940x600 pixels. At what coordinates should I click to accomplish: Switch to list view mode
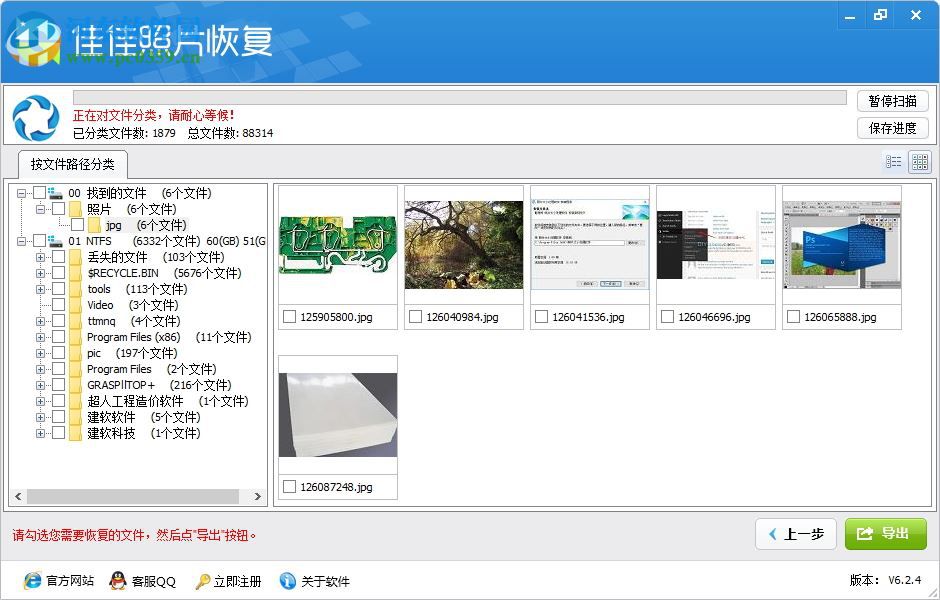click(x=893, y=161)
